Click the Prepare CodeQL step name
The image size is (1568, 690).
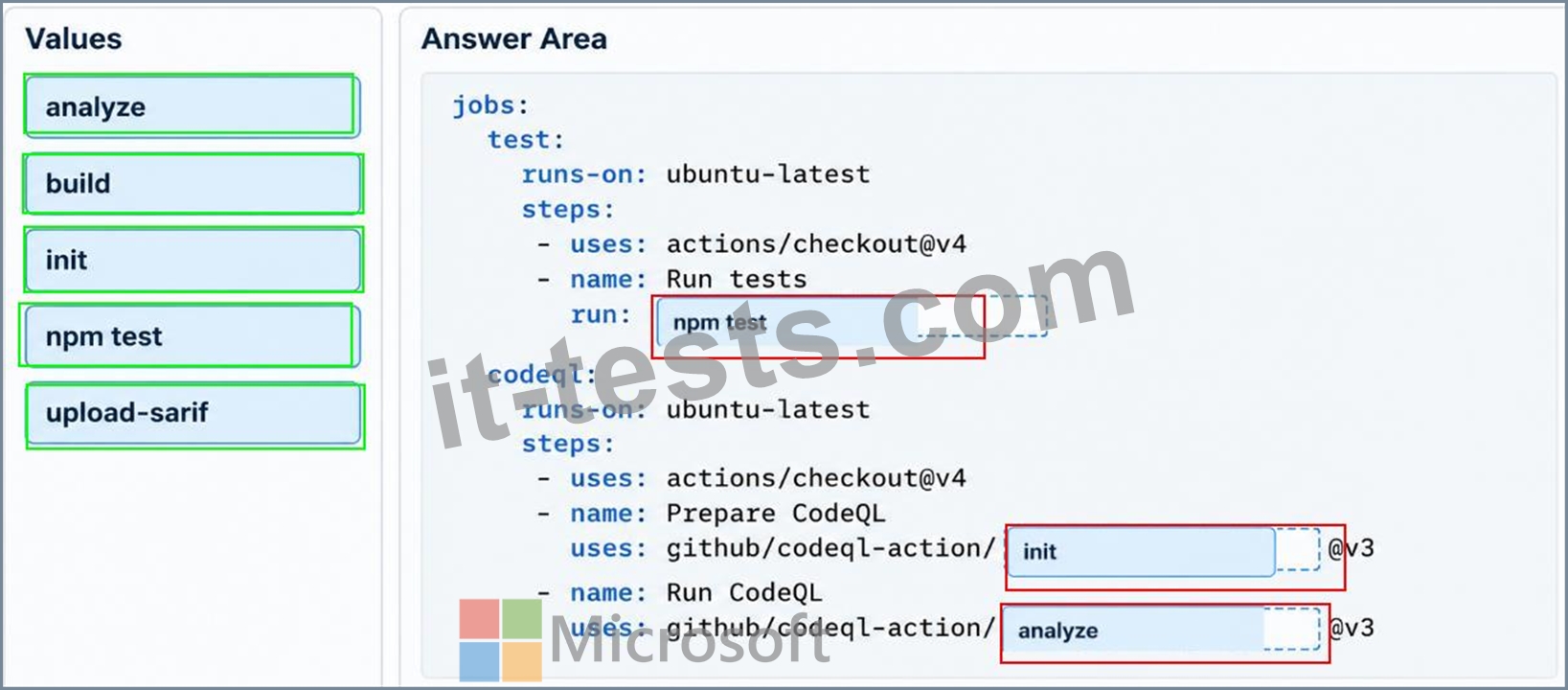point(776,514)
